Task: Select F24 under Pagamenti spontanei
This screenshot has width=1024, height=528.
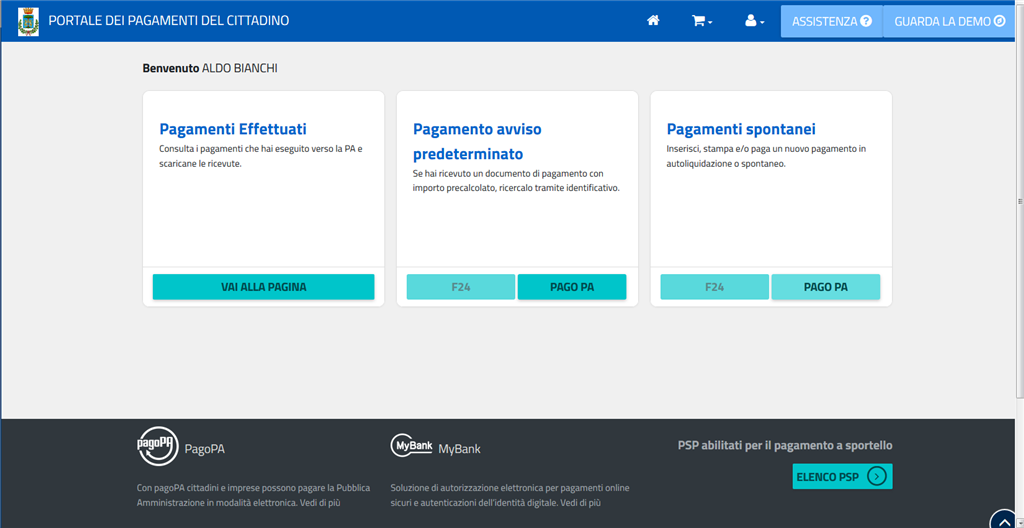Action: (715, 287)
